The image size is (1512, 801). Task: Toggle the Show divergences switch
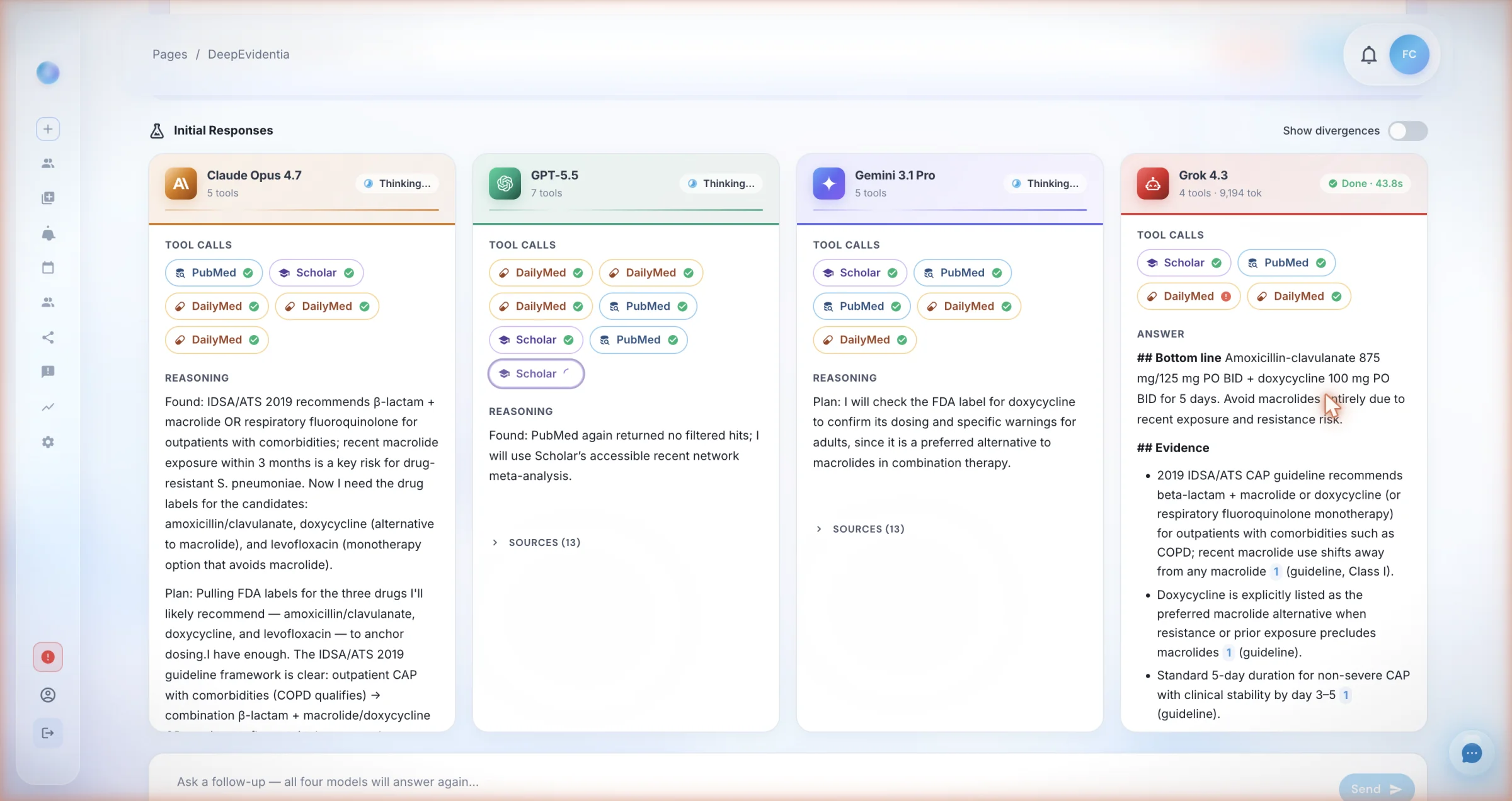coord(1408,131)
